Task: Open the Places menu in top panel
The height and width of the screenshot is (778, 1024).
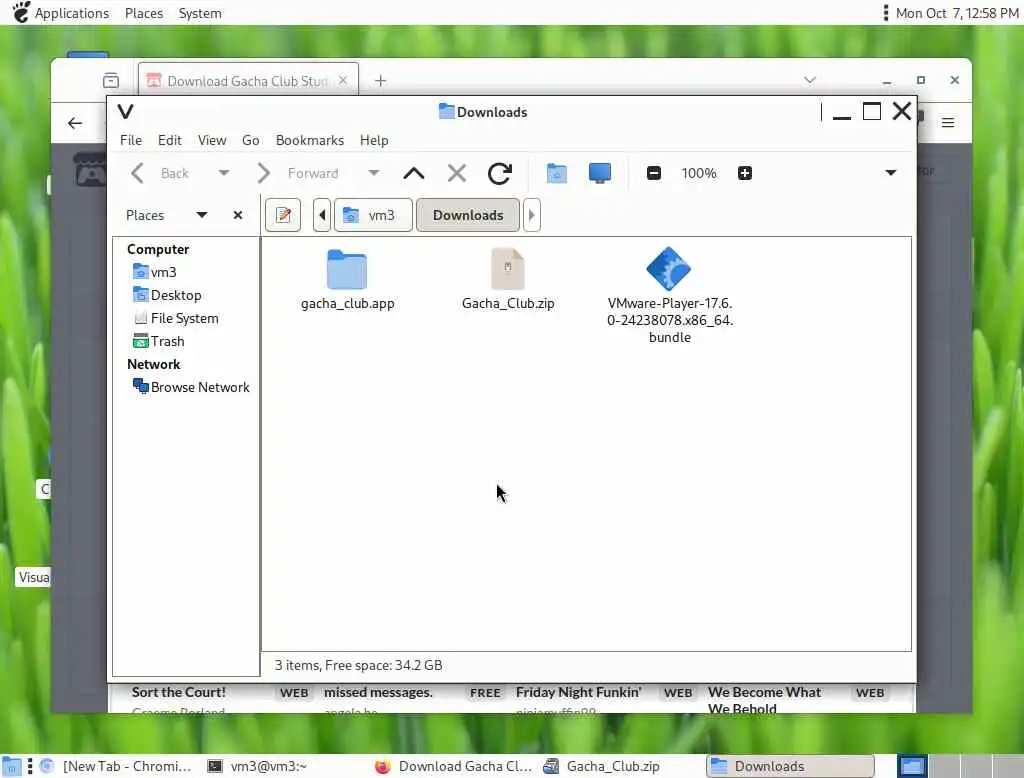Action: [144, 13]
